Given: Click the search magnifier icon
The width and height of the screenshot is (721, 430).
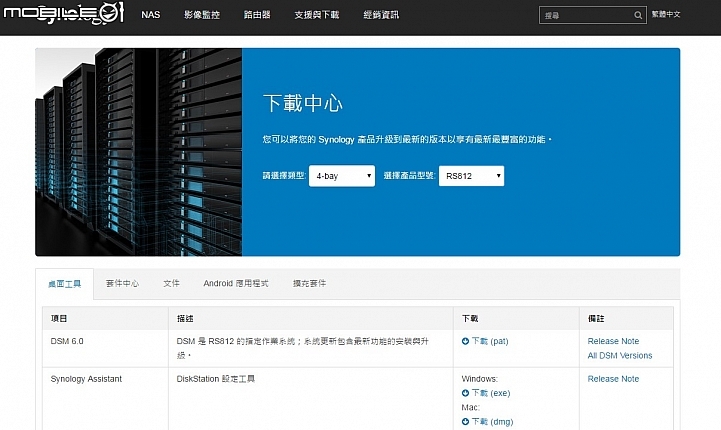Looking at the screenshot, I should tap(638, 15).
